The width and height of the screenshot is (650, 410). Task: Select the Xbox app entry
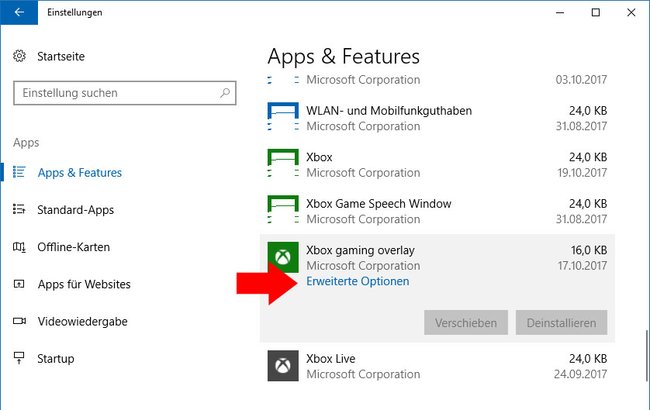coord(437,164)
